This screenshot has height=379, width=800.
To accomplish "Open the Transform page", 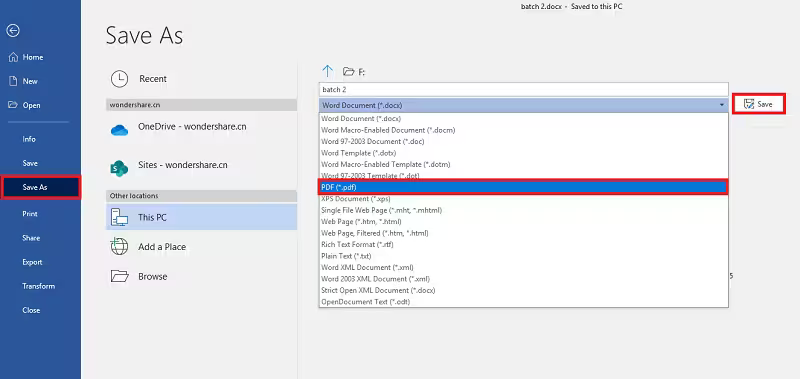I will [38, 286].
